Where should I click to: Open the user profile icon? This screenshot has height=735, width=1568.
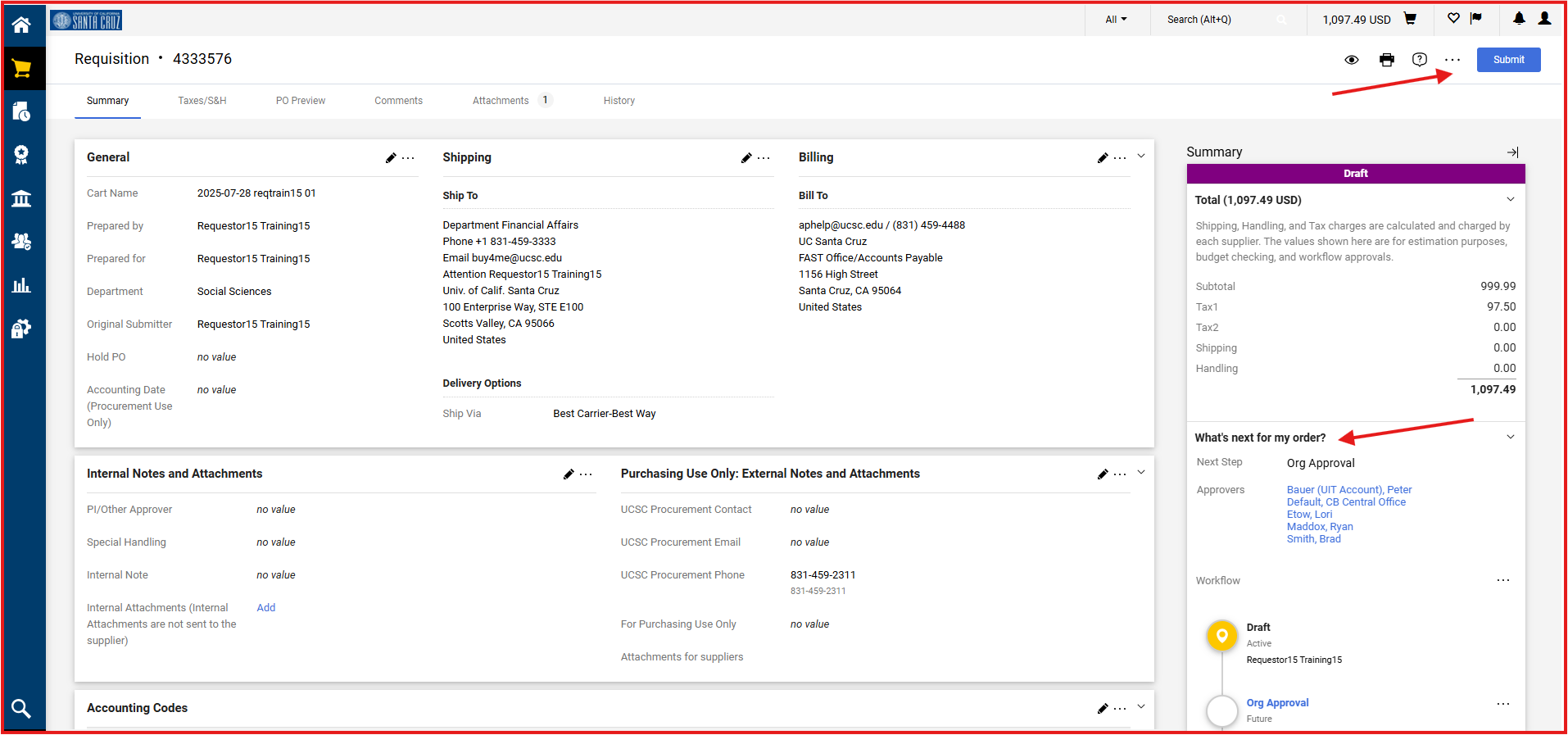coord(1544,19)
